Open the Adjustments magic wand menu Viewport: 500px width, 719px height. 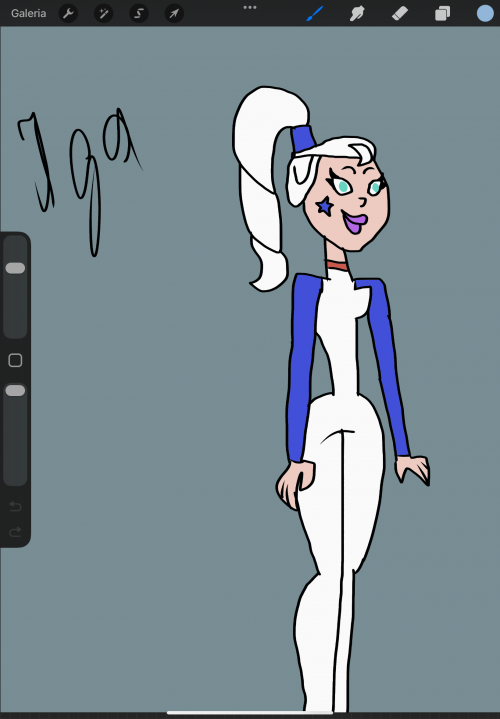point(104,13)
